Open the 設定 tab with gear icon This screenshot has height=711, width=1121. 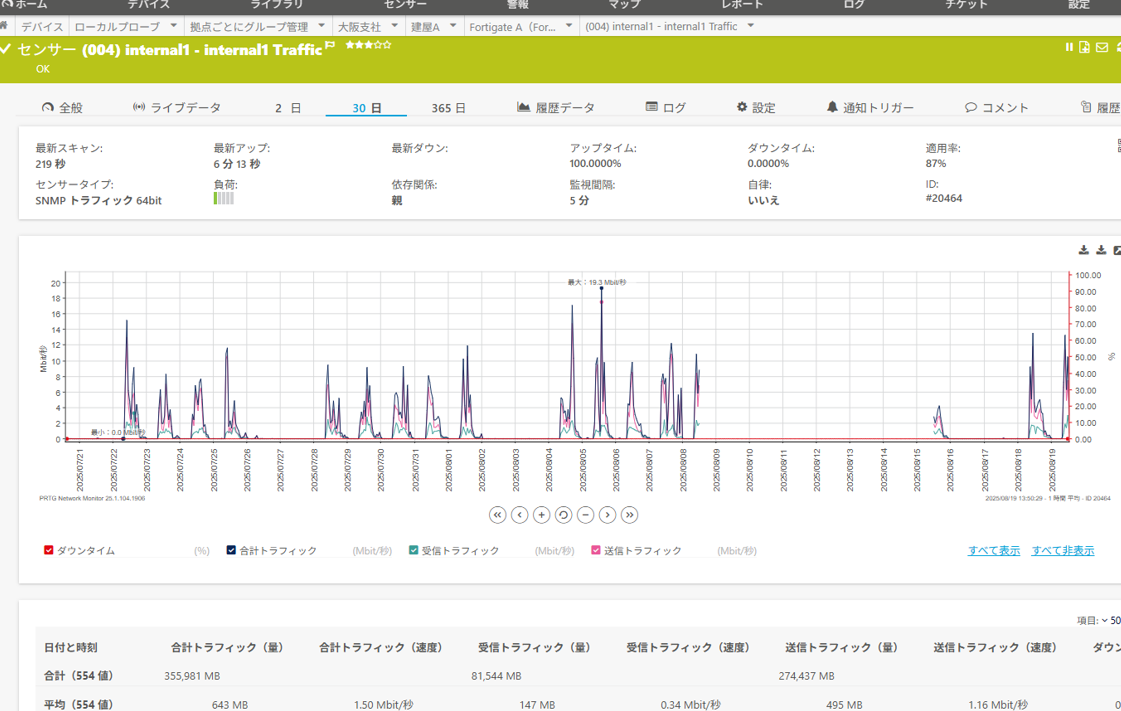coord(756,107)
